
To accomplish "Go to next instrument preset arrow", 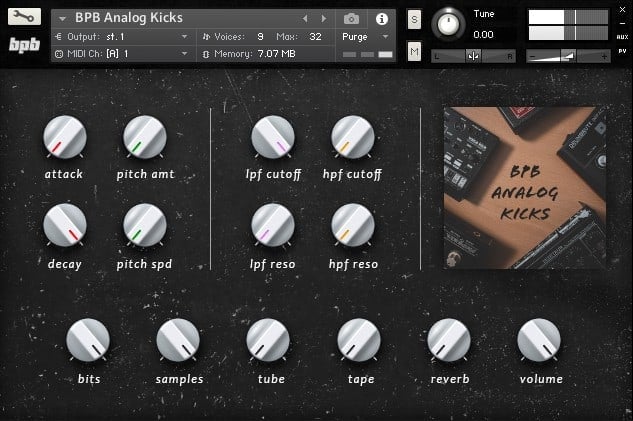I will tap(322, 18).
